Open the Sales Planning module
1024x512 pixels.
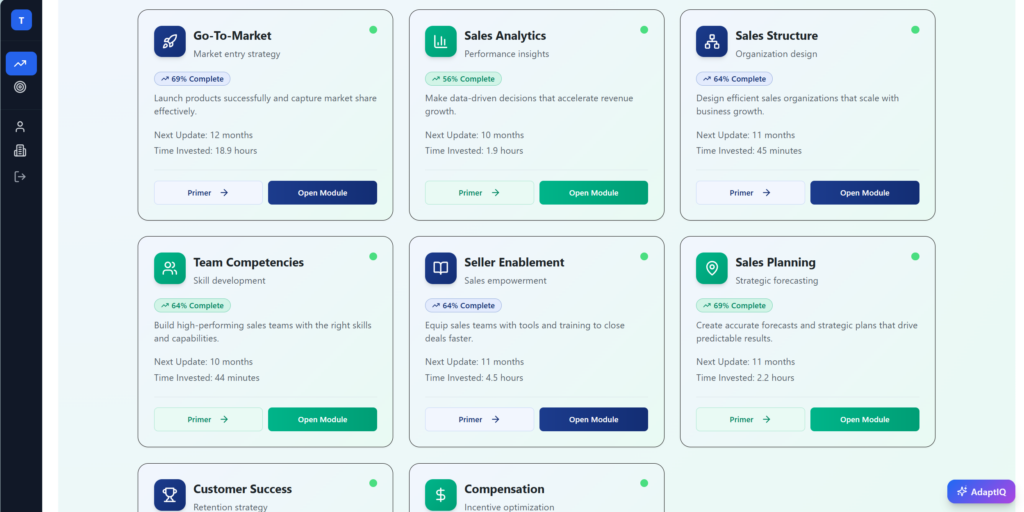point(865,419)
